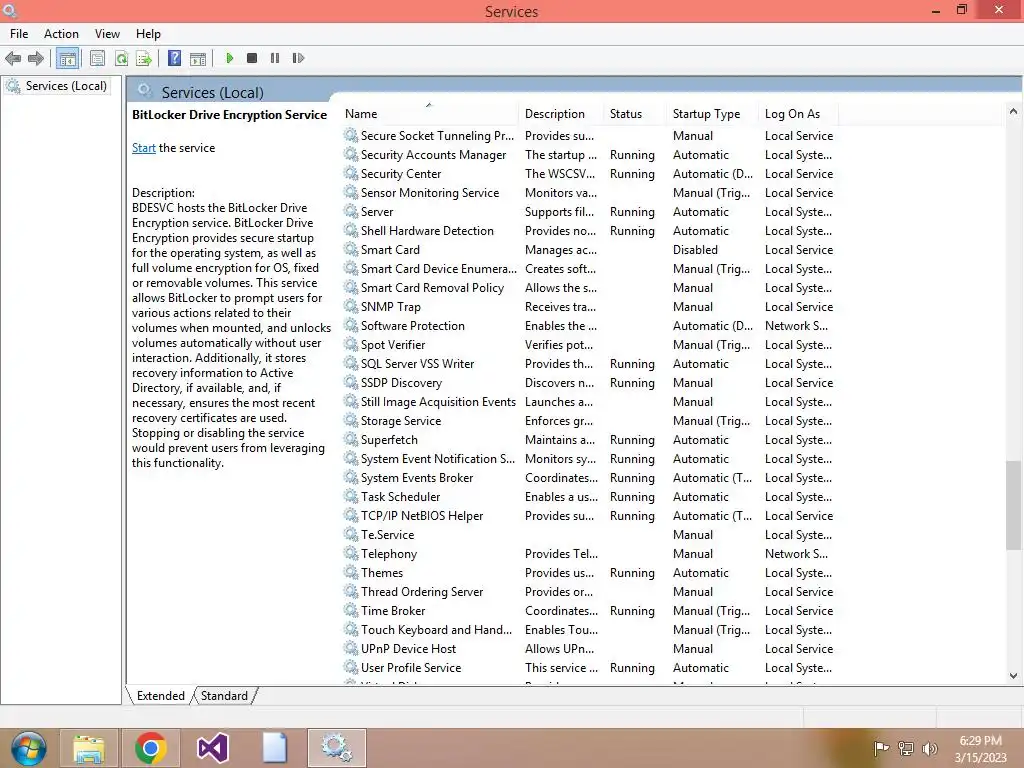Viewport: 1024px width, 768px height.
Task: Click the Start the service link
Action: click(x=144, y=148)
